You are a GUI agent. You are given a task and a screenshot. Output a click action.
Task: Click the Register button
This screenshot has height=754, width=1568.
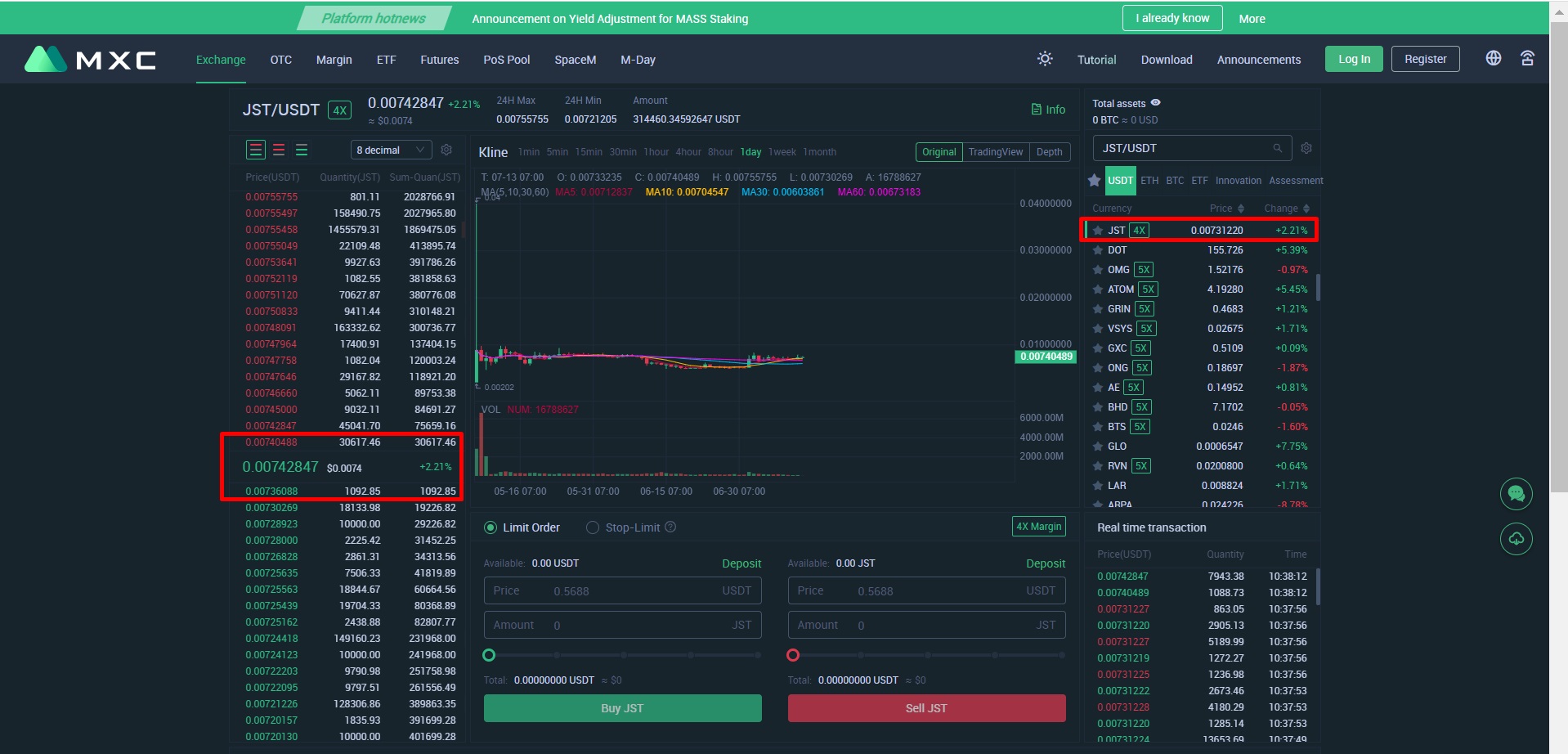(x=1425, y=59)
